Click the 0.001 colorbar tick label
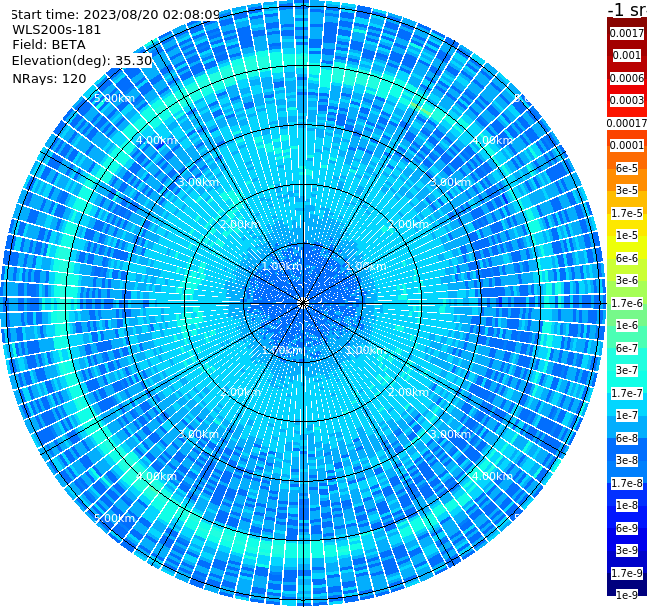Image resolution: width=647 pixels, height=607 pixels. 627,56
